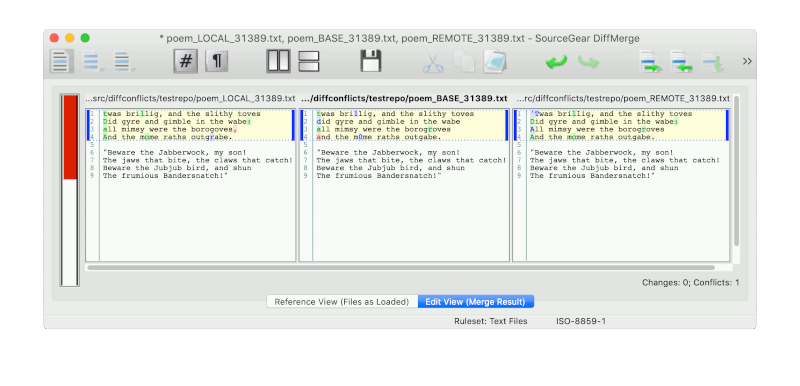Undo the last edit with the green arrow
The height and width of the screenshot is (386, 800).
(x=556, y=62)
